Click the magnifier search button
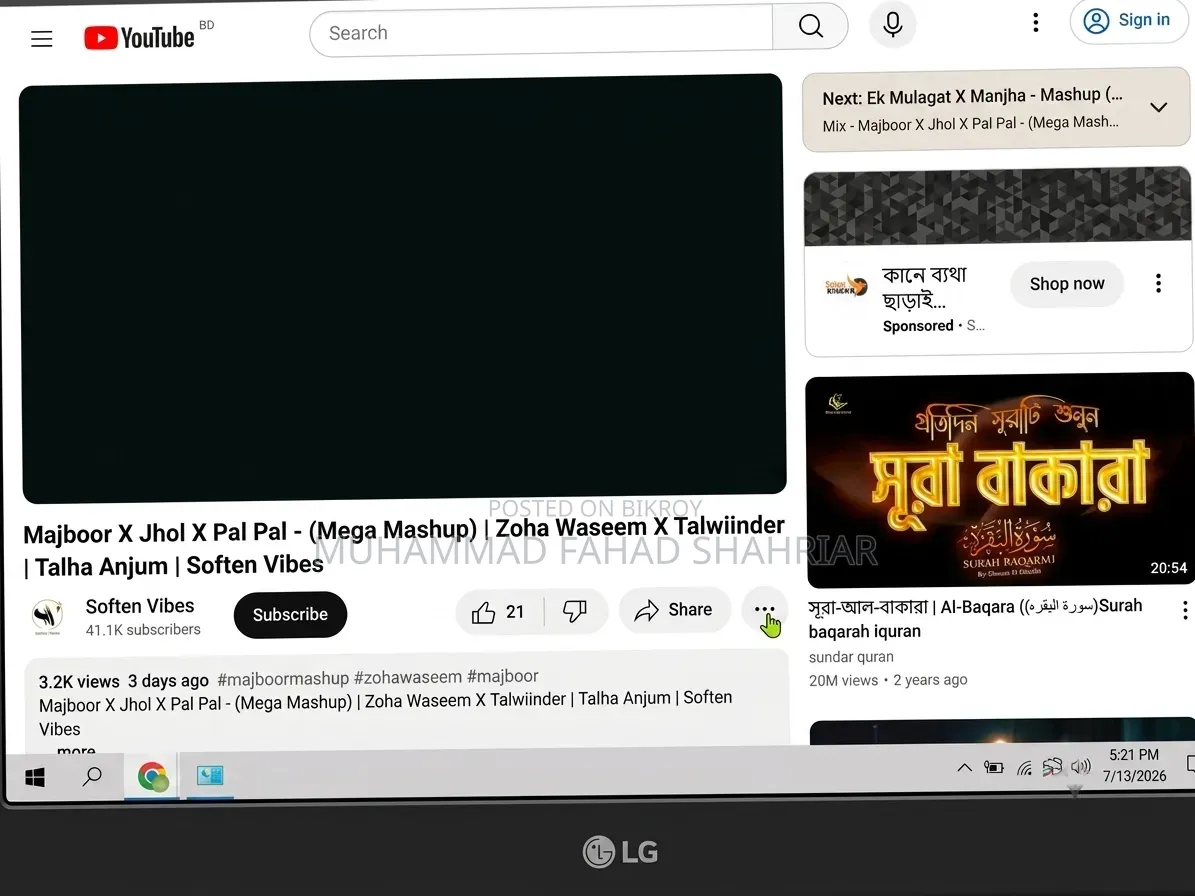 (x=810, y=26)
